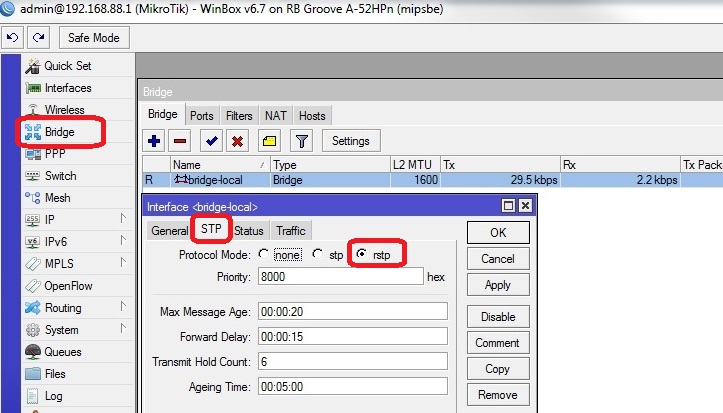Toggle Safe Mode button
This screenshot has width=723, height=413.
click(x=94, y=38)
